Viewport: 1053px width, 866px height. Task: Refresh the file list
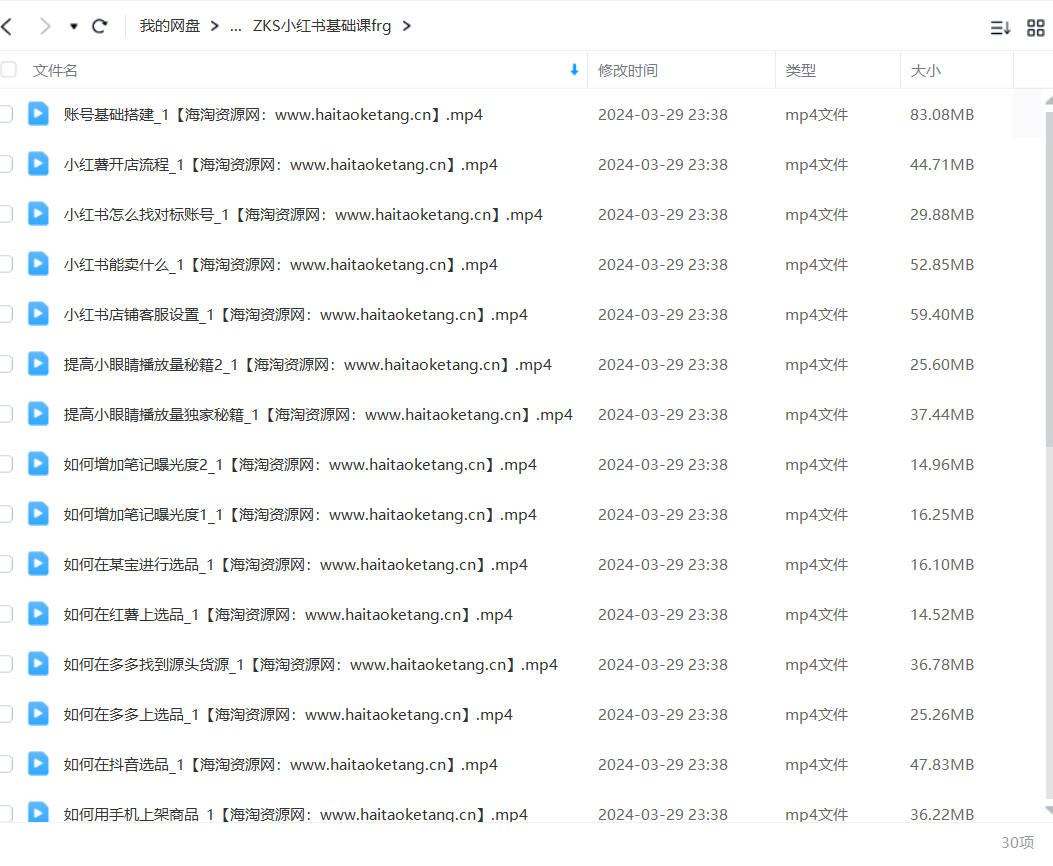coord(99,26)
